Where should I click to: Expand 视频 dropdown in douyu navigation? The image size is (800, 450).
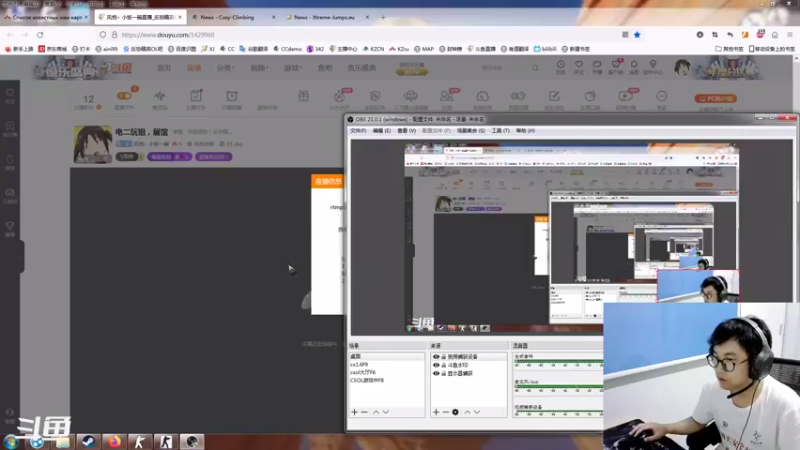point(259,68)
